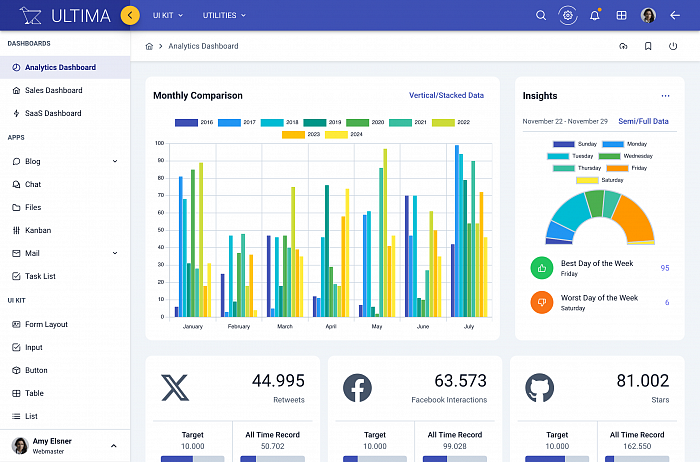
Task: Open Sales Dashboard in sidebar
Action: coord(65,90)
